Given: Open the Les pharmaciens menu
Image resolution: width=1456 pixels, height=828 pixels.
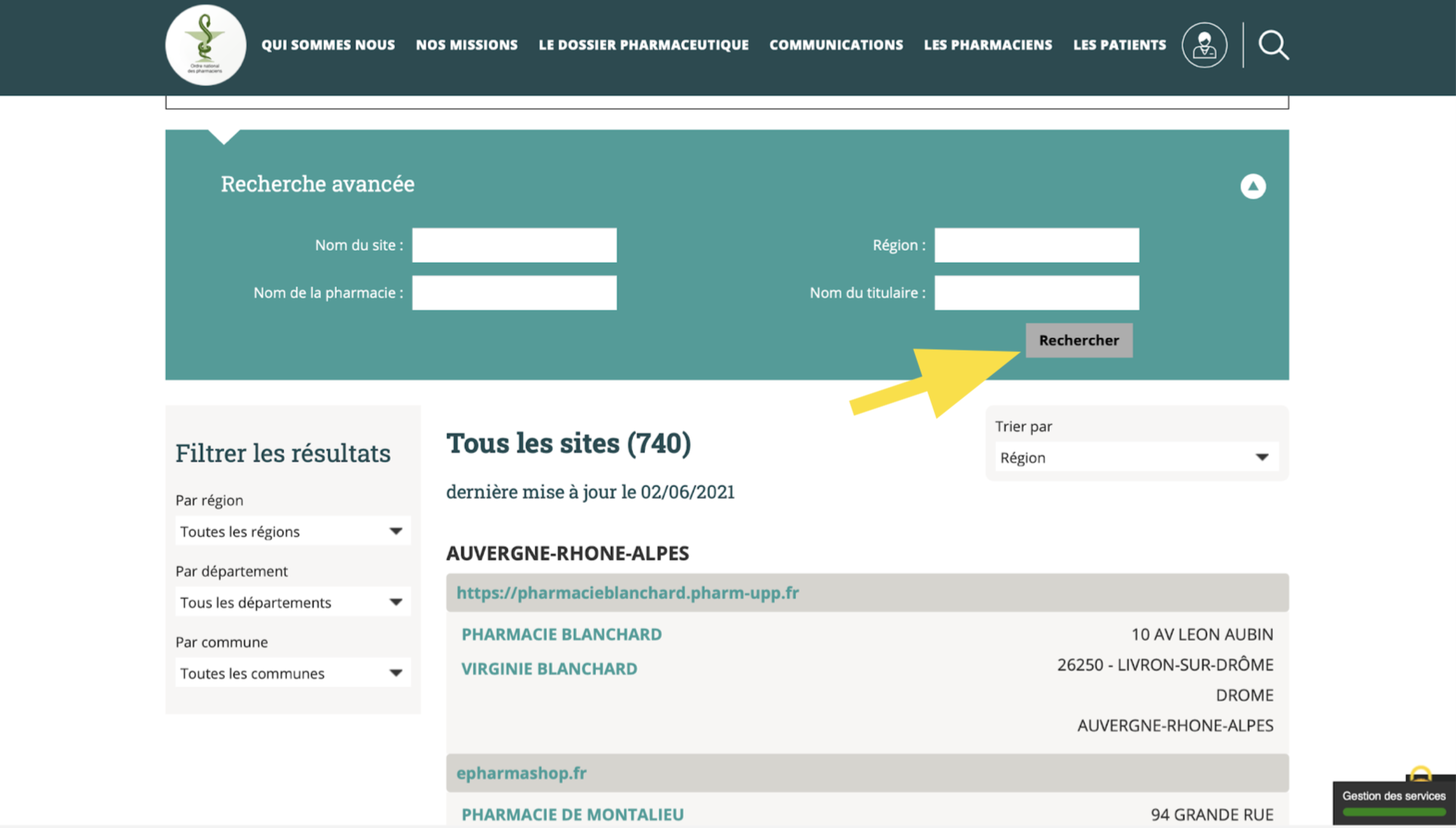Looking at the screenshot, I should pyautogui.click(x=988, y=45).
